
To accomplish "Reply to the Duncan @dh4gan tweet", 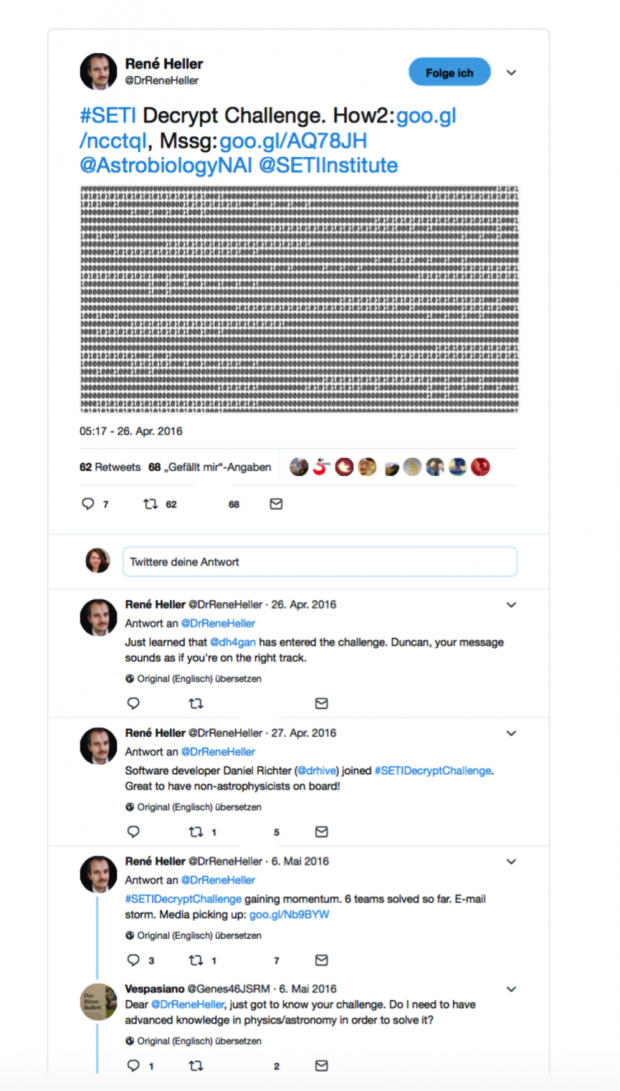I will [x=133, y=703].
